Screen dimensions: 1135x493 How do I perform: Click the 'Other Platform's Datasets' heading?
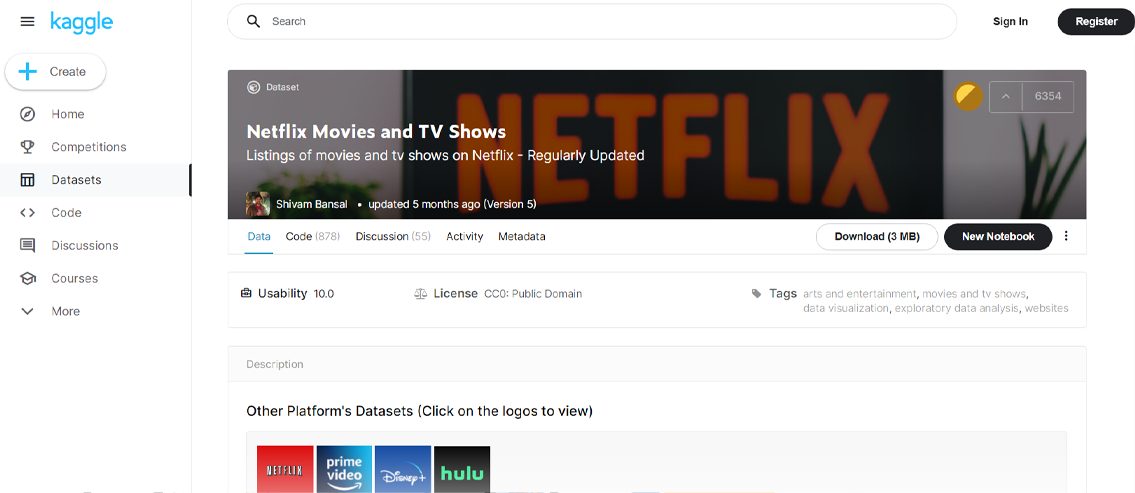419,411
